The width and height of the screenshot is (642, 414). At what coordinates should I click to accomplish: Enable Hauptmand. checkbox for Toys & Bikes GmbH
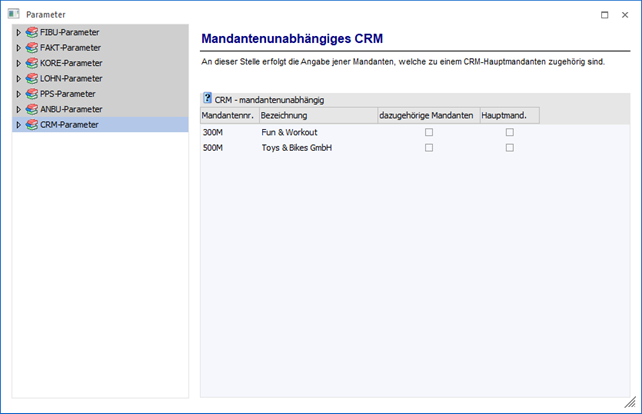click(x=509, y=148)
